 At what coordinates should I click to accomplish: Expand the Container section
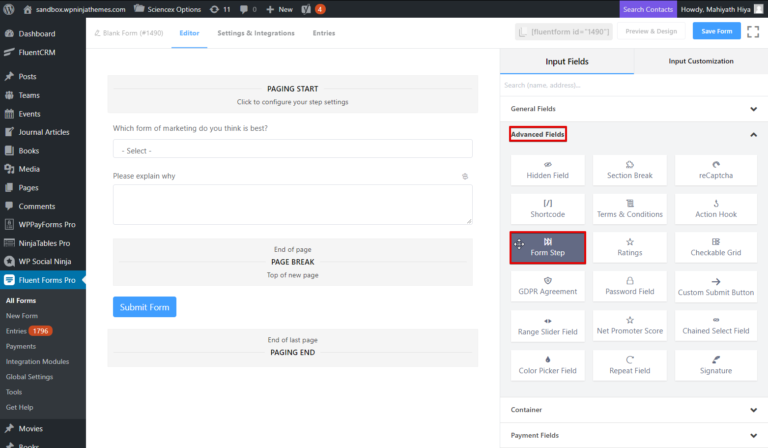pos(633,409)
